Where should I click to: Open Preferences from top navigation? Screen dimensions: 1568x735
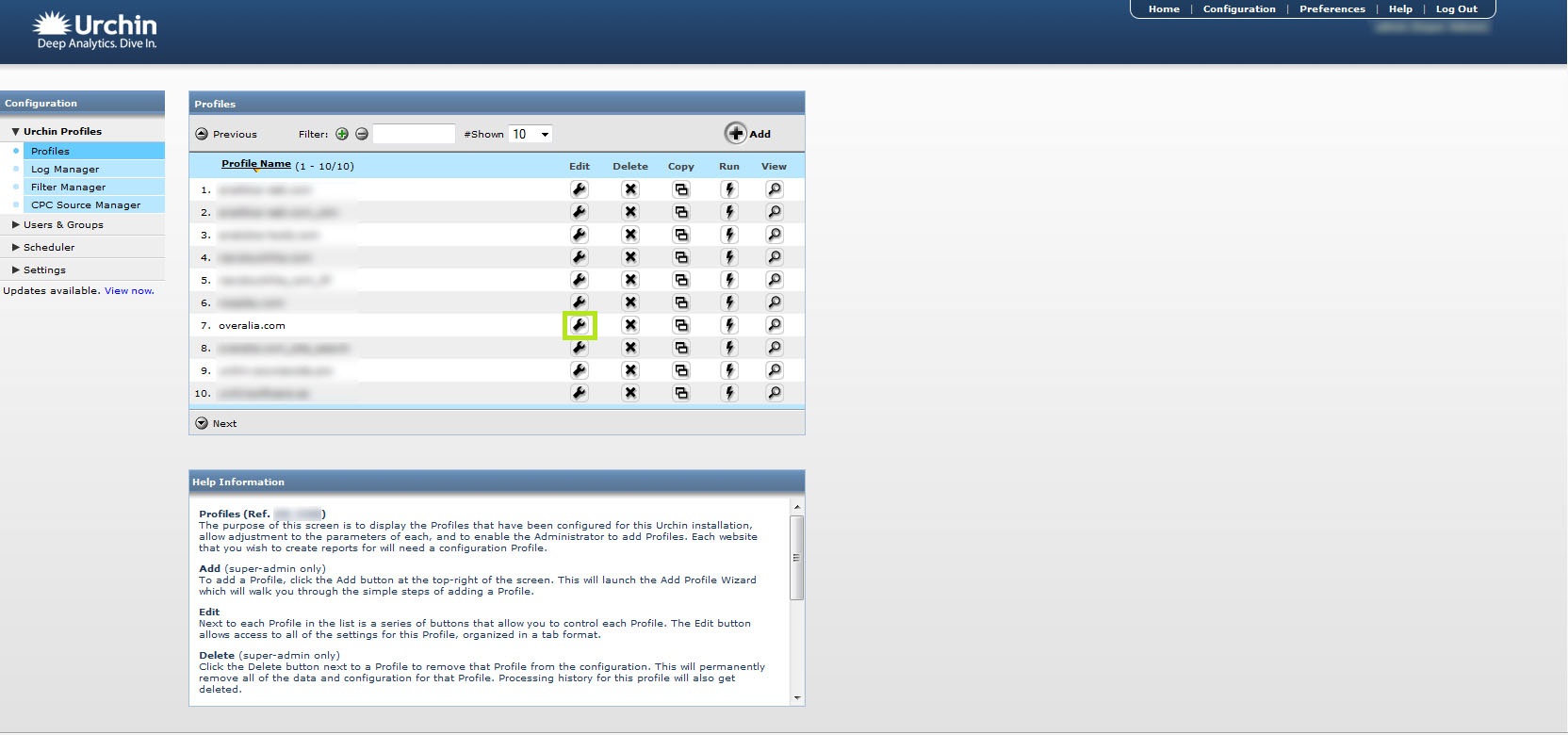pos(1331,9)
